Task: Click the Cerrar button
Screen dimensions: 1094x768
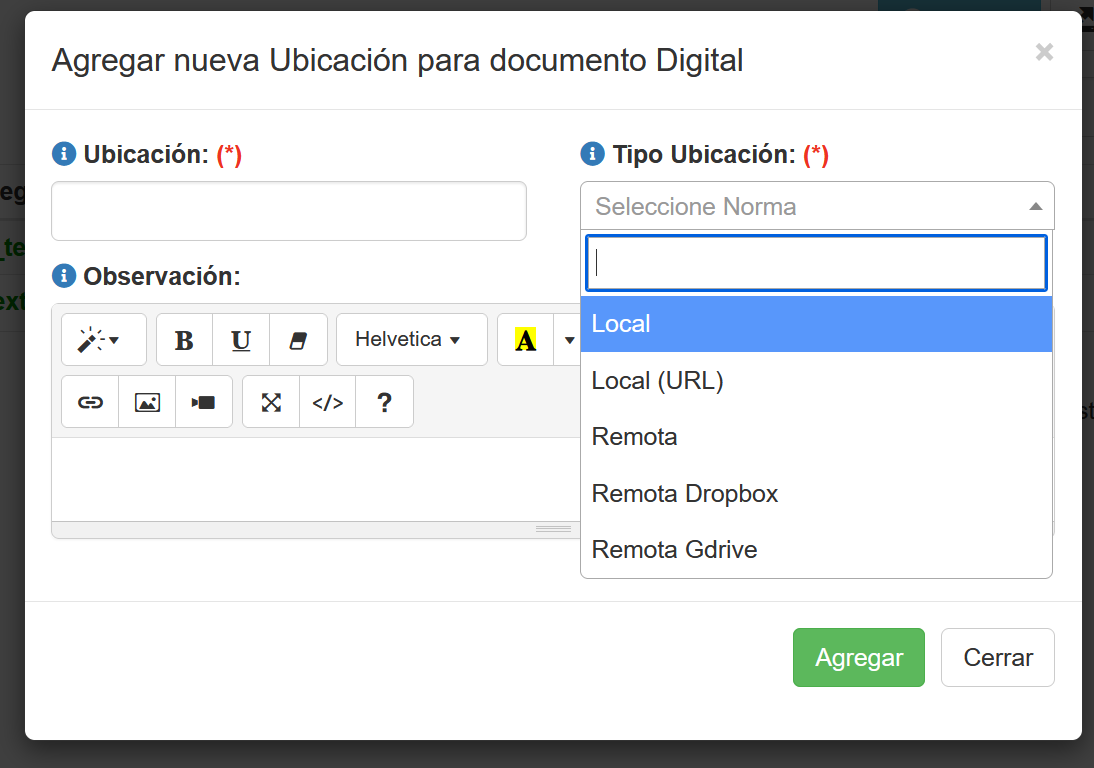Action: coord(997,657)
